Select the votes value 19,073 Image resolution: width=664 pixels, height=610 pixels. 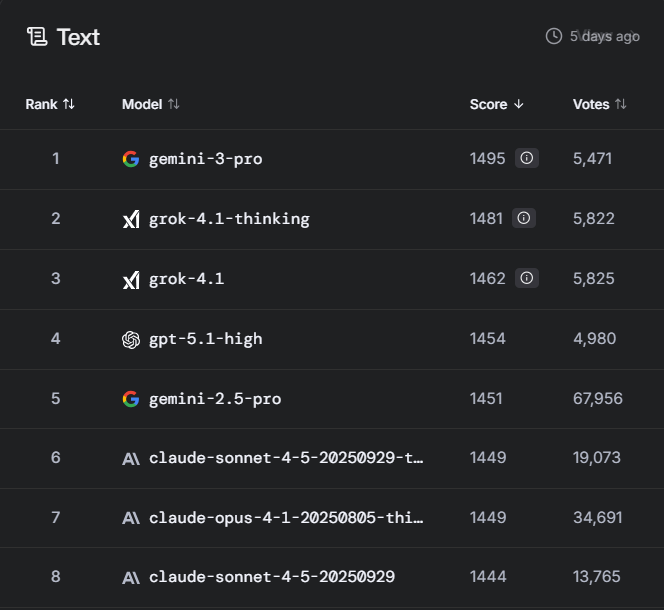click(x=597, y=458)
